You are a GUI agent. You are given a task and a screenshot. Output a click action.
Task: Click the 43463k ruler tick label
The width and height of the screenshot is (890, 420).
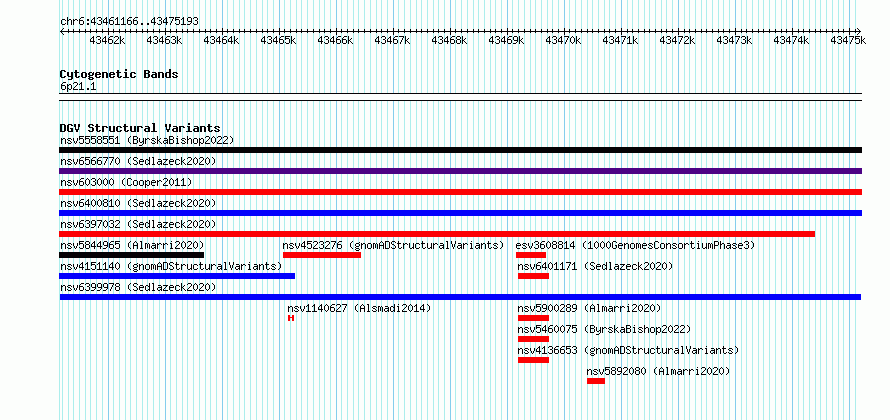click(164, 40)
